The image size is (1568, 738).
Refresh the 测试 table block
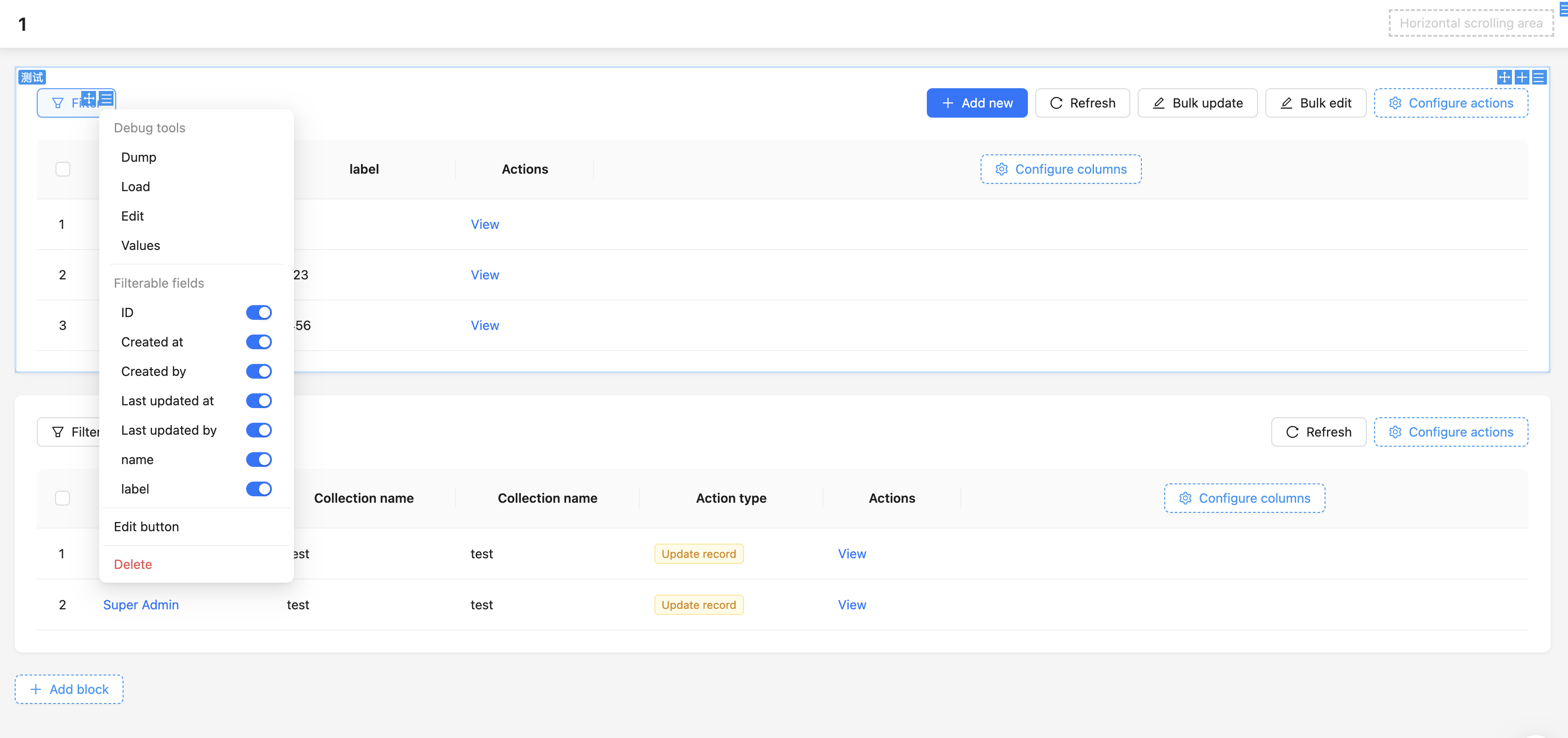tap(1082, 103)
